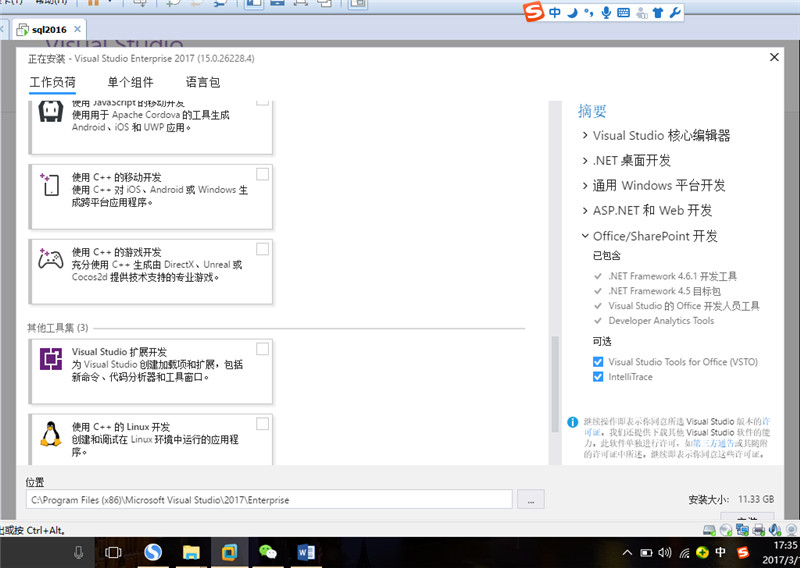The width and height of the screenshot is (800, 568).
Task: Open File Explorer from the taskbar
Action: (191, 552)
